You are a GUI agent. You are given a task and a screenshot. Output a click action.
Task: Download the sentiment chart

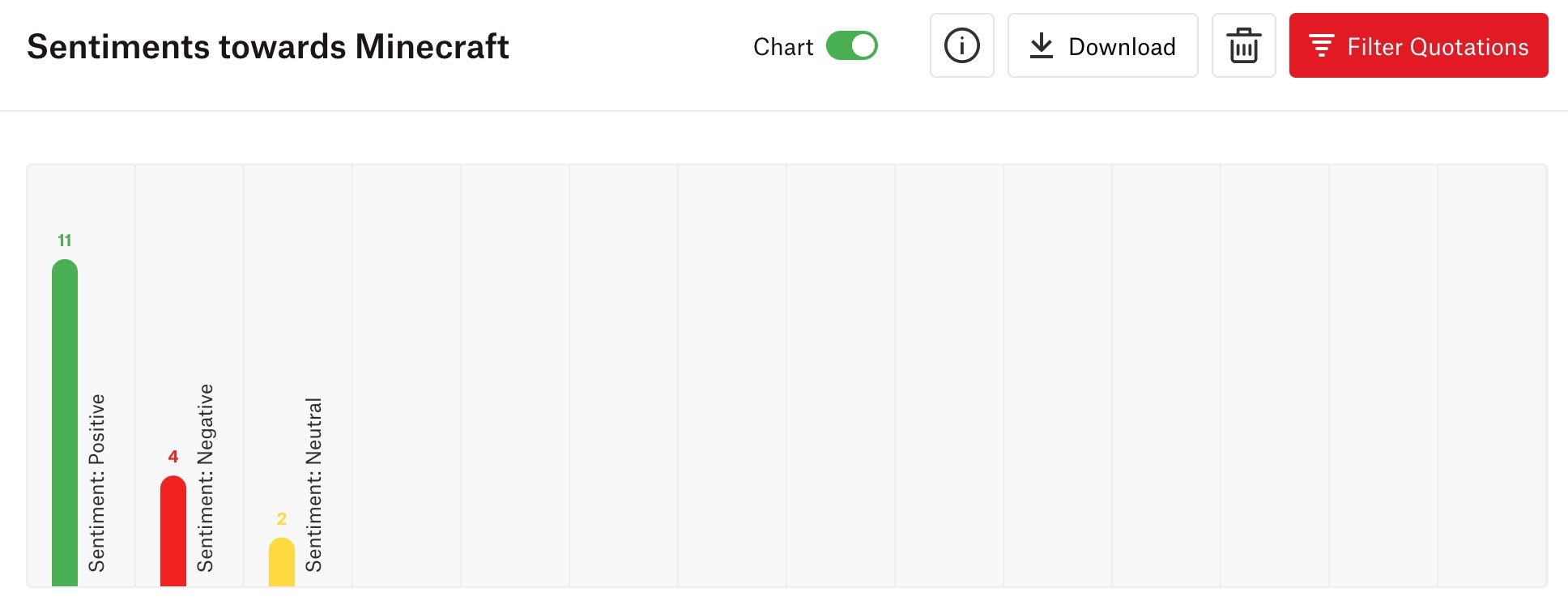(1102, 45)
